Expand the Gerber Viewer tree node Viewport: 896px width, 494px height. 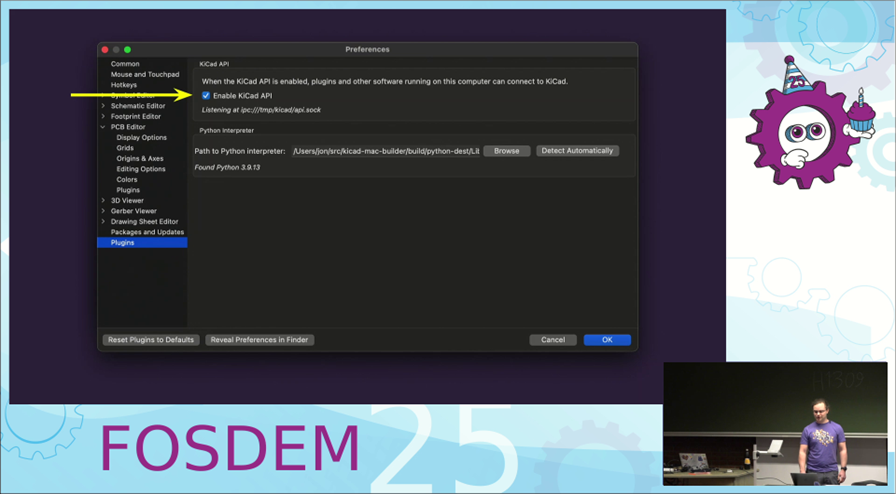click(x=103, y=211)
